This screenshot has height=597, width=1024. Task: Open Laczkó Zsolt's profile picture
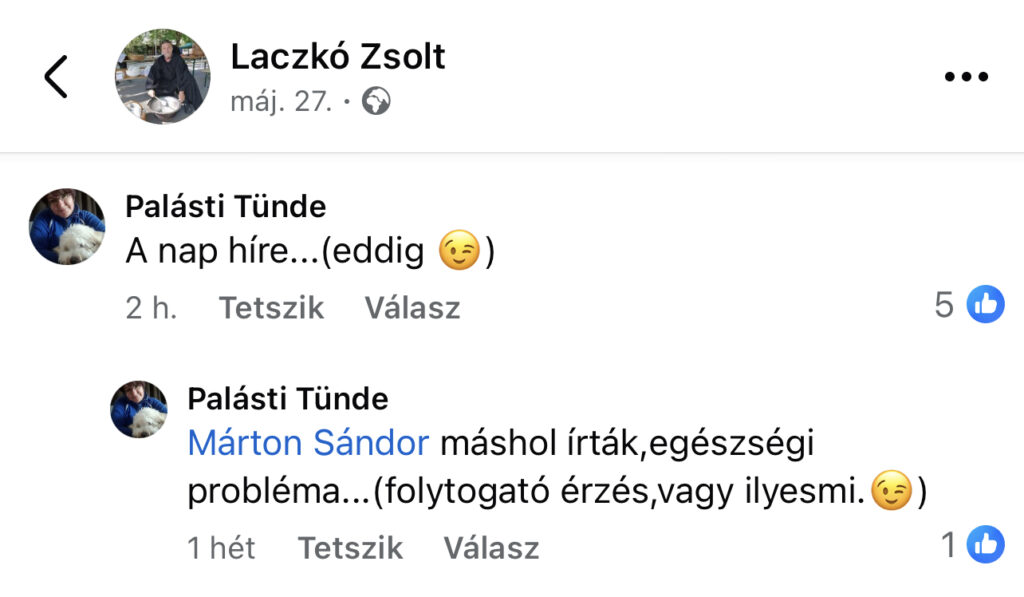[163, 76]
